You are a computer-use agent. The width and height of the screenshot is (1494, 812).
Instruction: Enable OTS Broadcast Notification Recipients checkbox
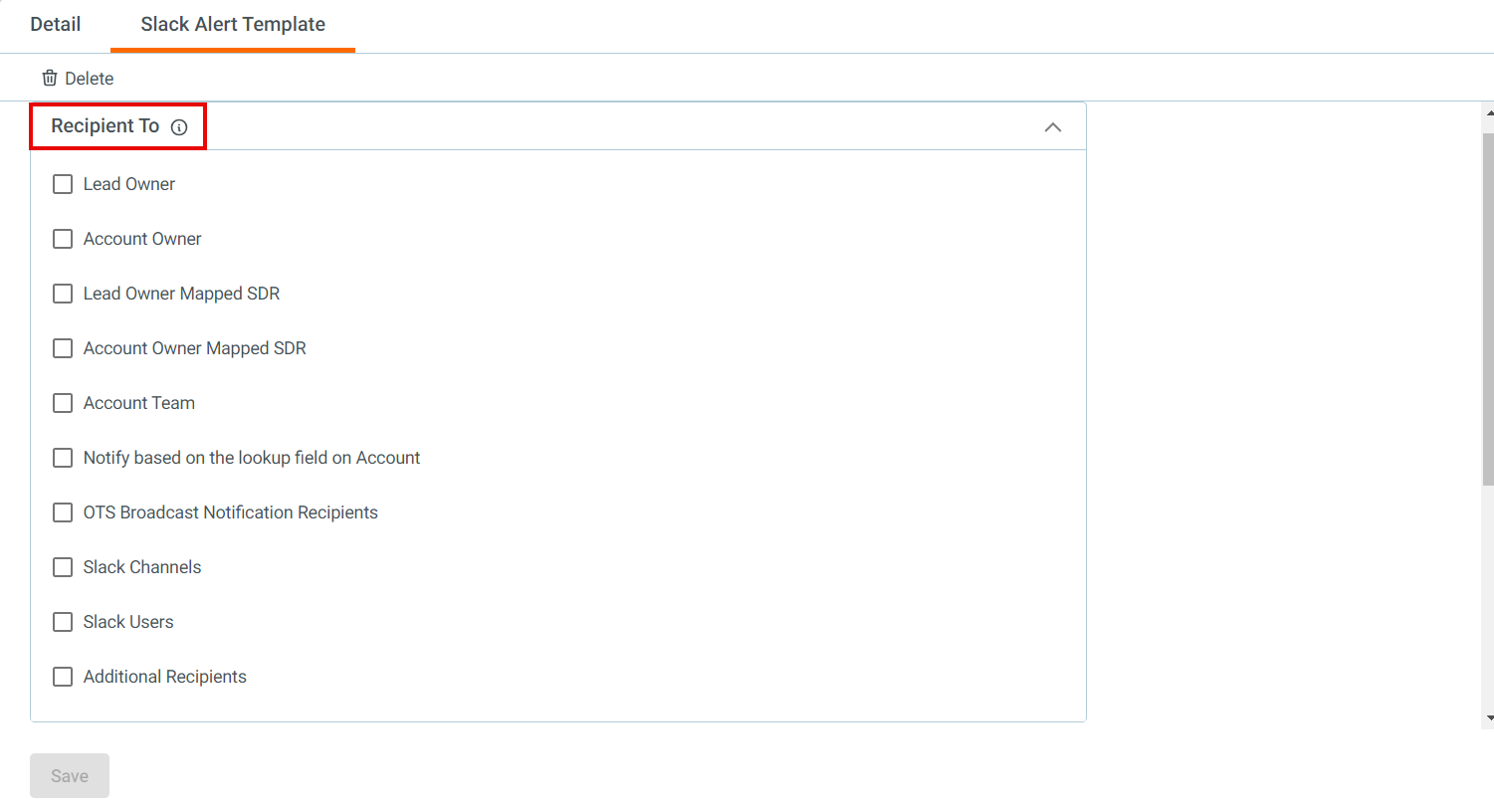pos(63,512)
